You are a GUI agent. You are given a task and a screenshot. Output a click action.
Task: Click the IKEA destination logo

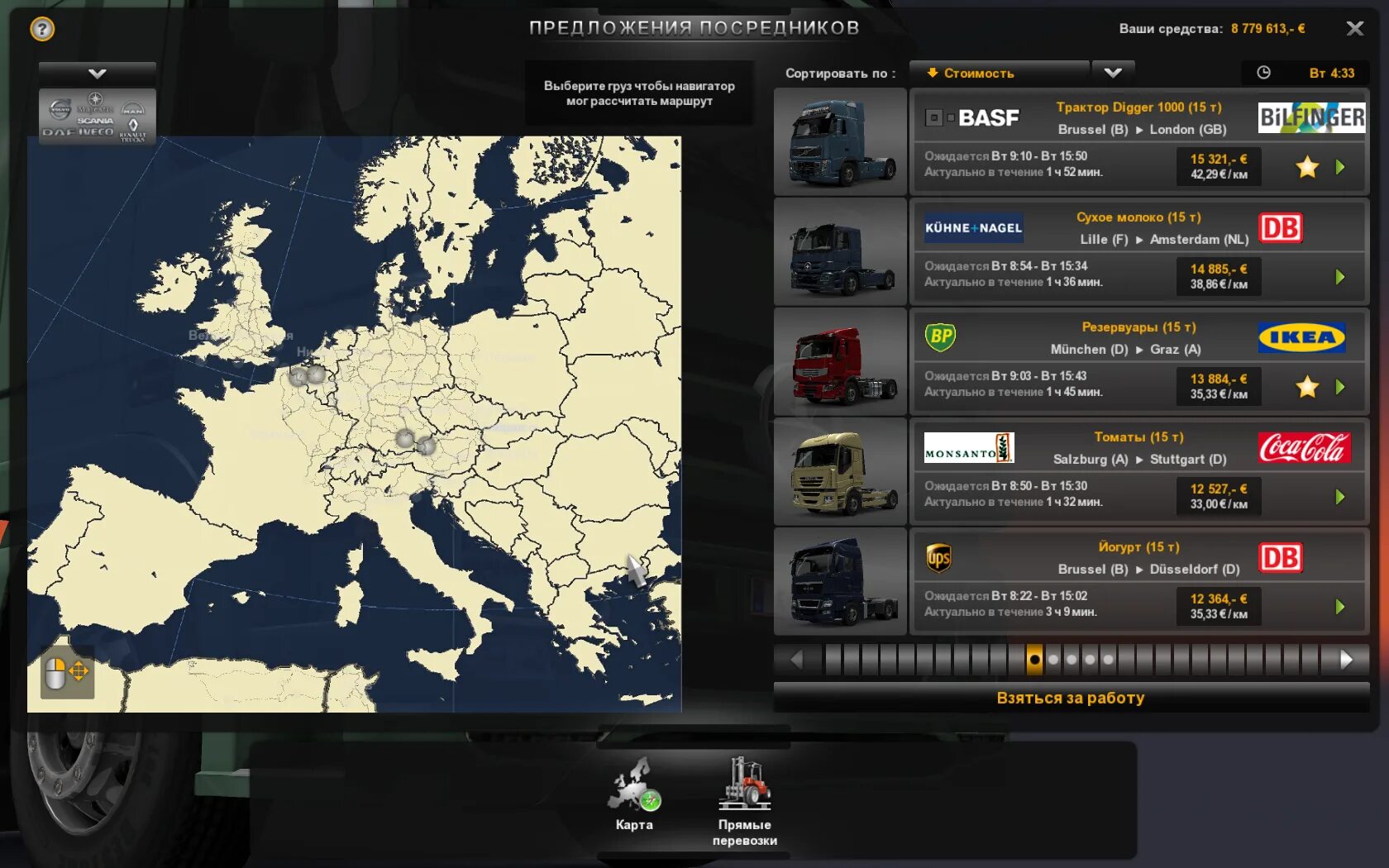1301,337
